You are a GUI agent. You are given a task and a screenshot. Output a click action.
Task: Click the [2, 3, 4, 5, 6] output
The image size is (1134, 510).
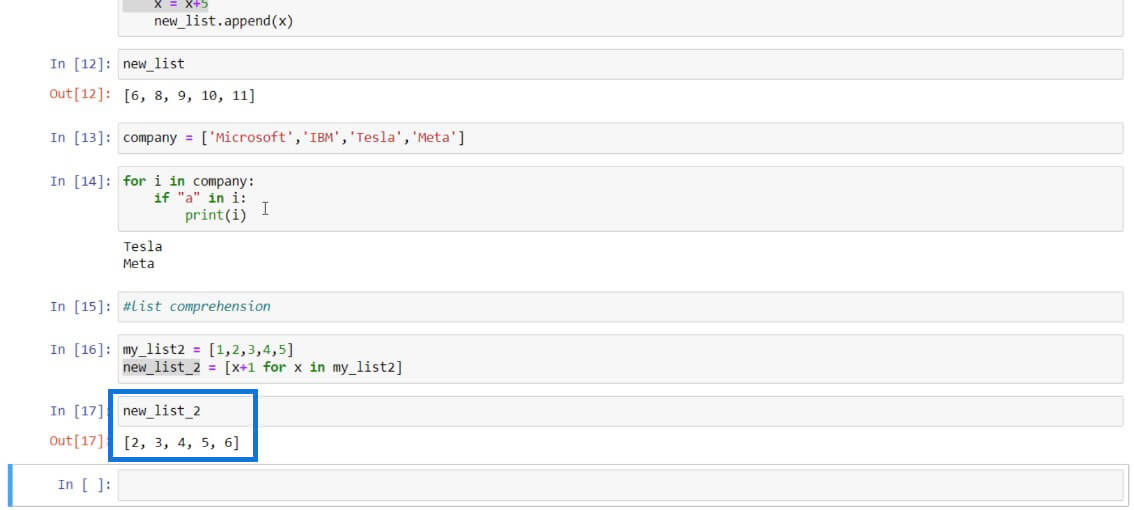click(181, 442)
